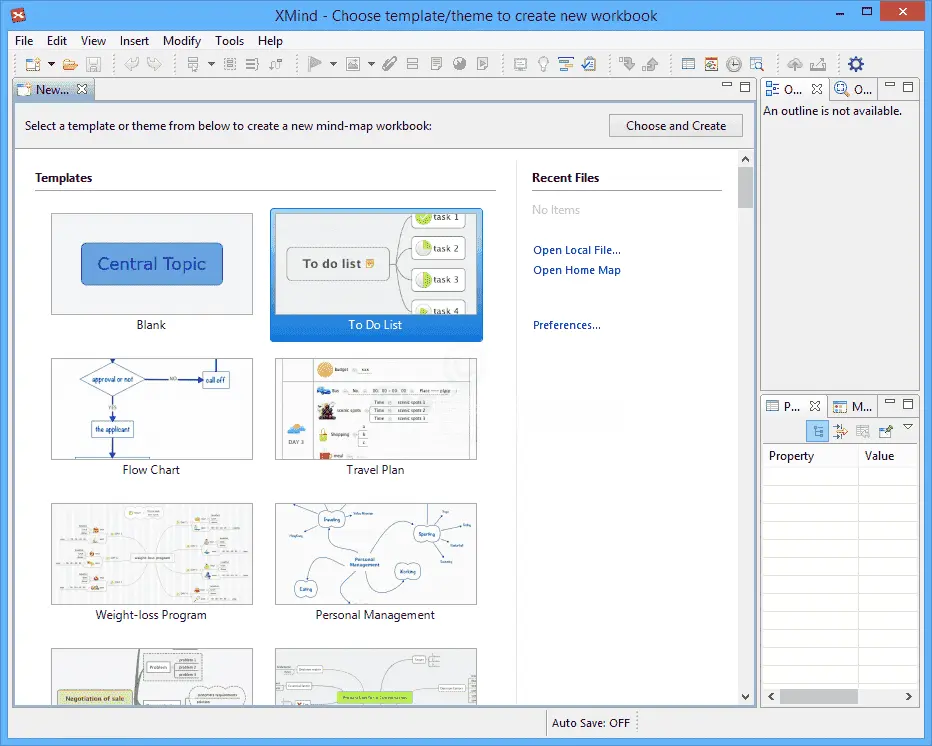Image resolution: width=932 pixels, height=746 pixels.
Task: Click the Open folder toolbar icon
Action: tap(70, 64)
